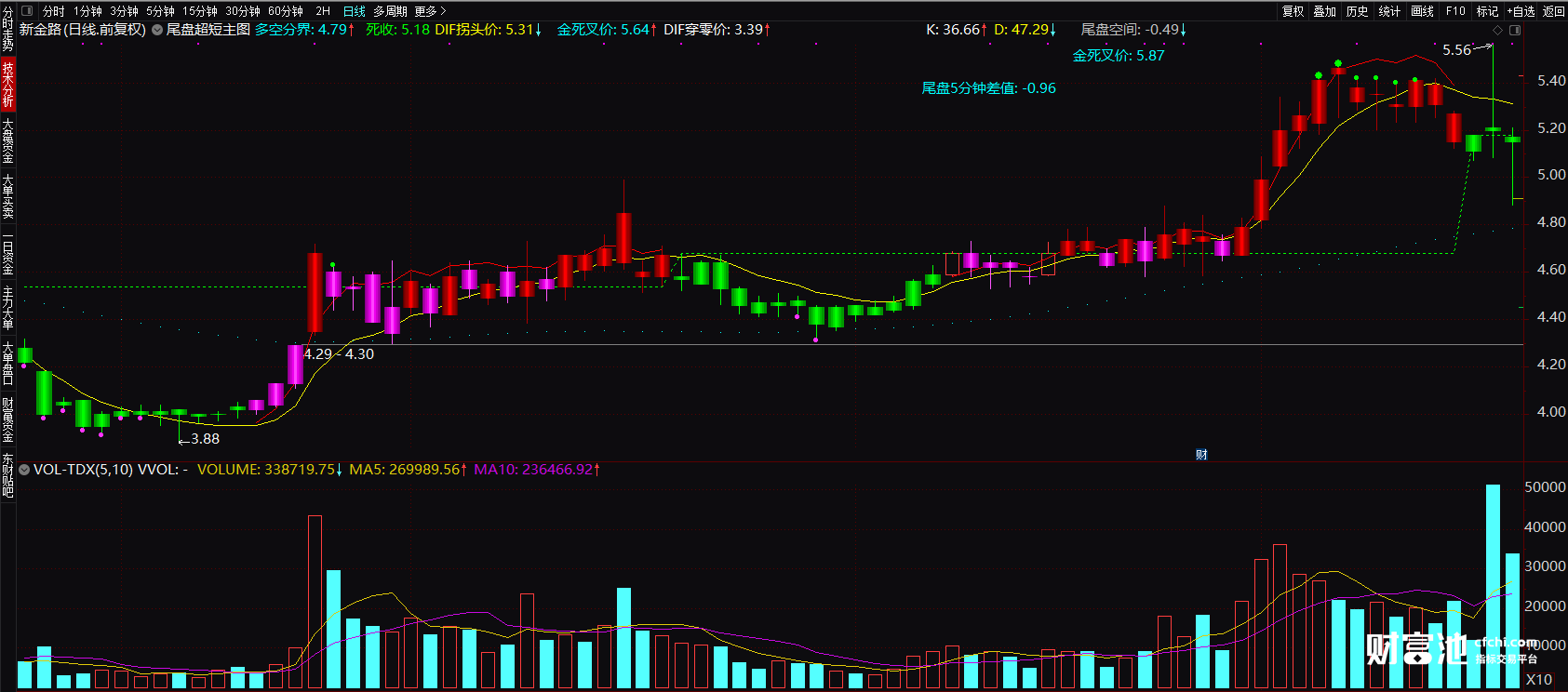The height and width of the screenshot is (692, 1568).
Task: Select the 日线 daily period tab
Action: 355,11
